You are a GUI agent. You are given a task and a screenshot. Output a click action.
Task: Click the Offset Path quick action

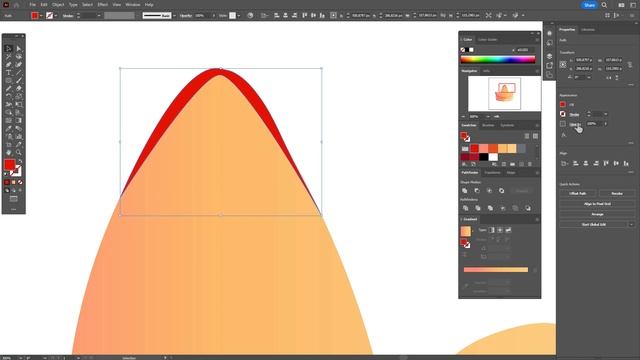pyautogui.click(x=578, y=193)
